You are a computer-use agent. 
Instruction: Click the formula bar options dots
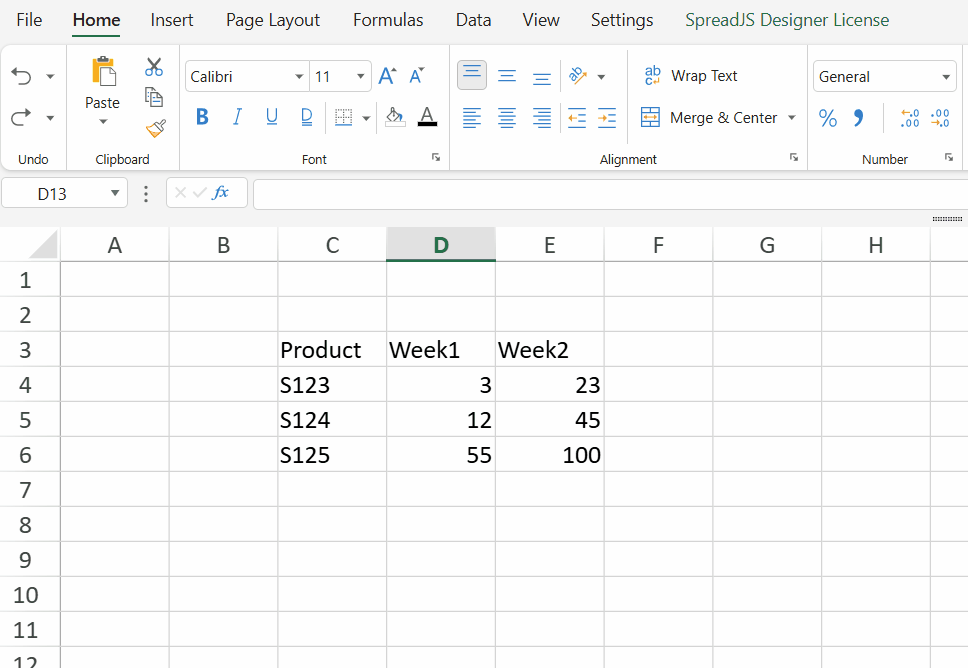[x=146, y=194]
